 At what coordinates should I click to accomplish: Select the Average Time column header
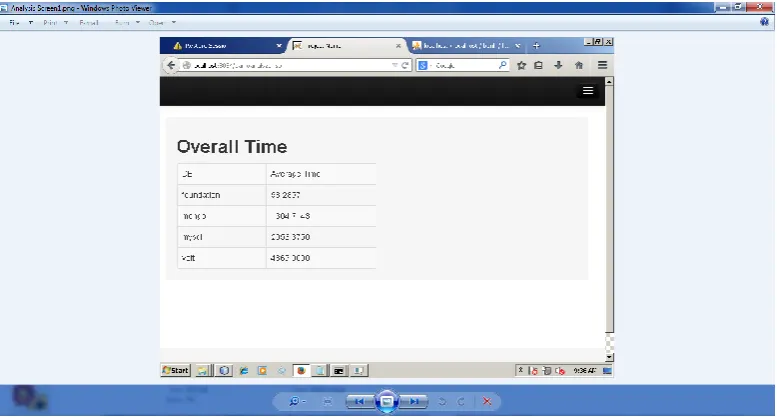point(295,174)
